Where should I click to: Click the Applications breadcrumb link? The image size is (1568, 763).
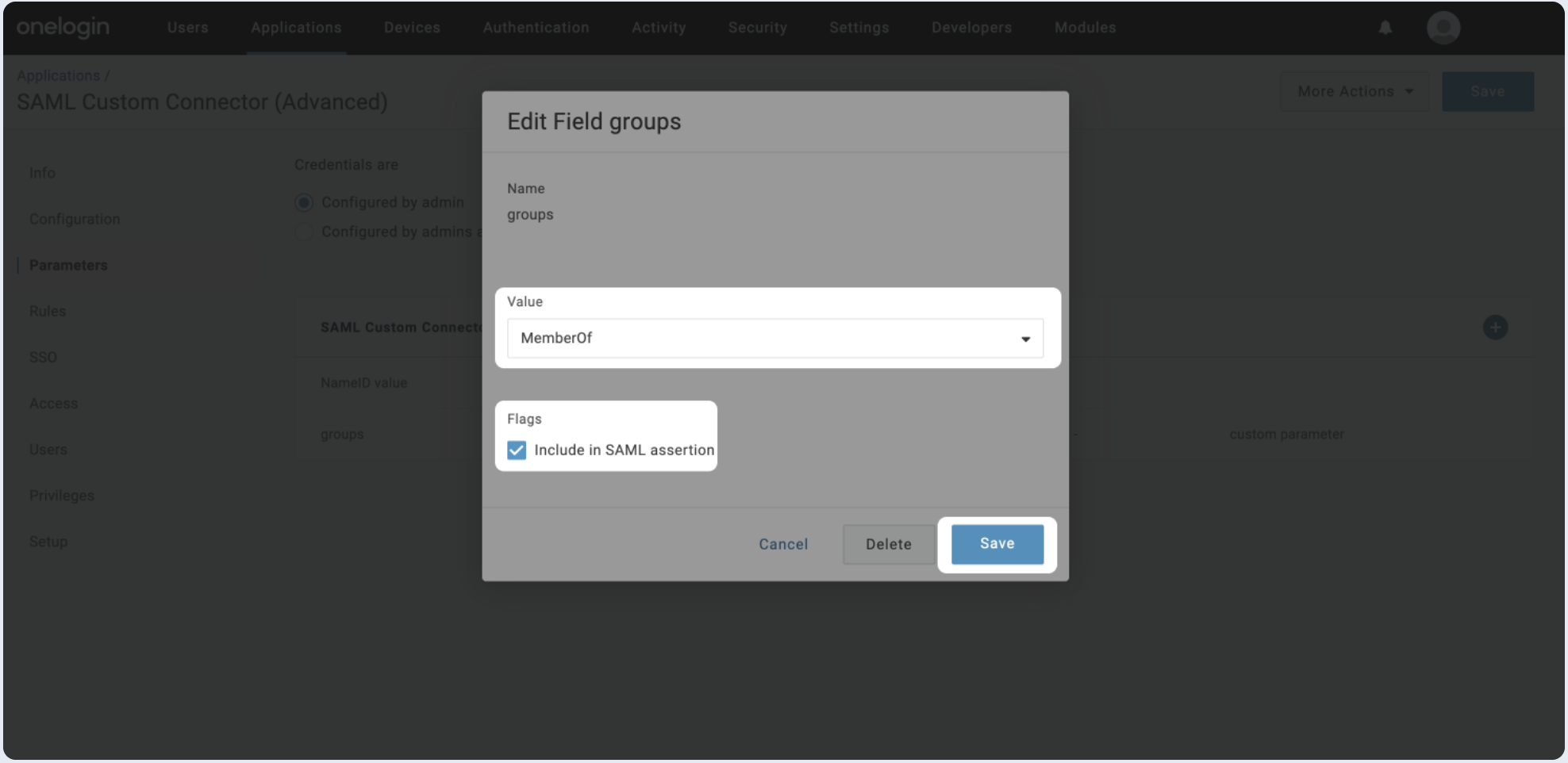(58, 76)
